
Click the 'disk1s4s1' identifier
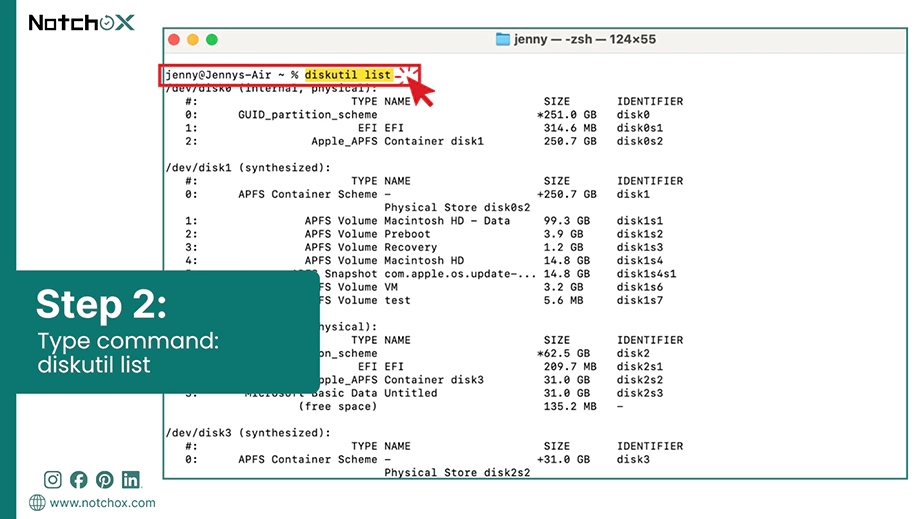pyautogui.click(x=646, y=274)
